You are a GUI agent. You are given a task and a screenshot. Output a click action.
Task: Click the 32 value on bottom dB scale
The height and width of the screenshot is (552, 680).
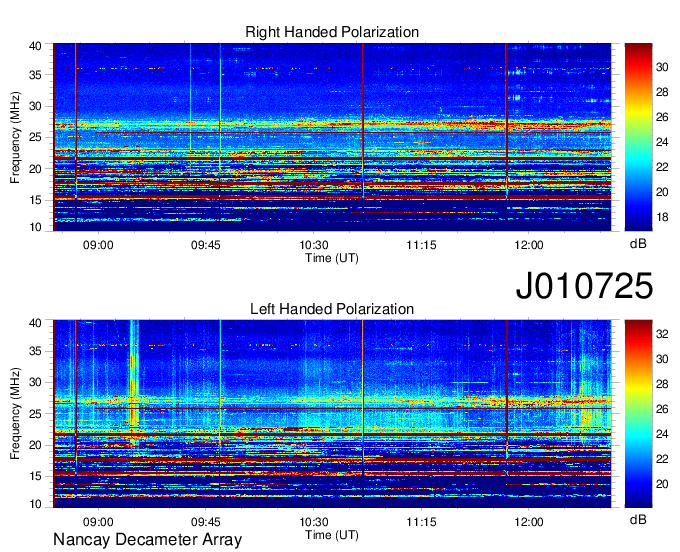(662, 334)
